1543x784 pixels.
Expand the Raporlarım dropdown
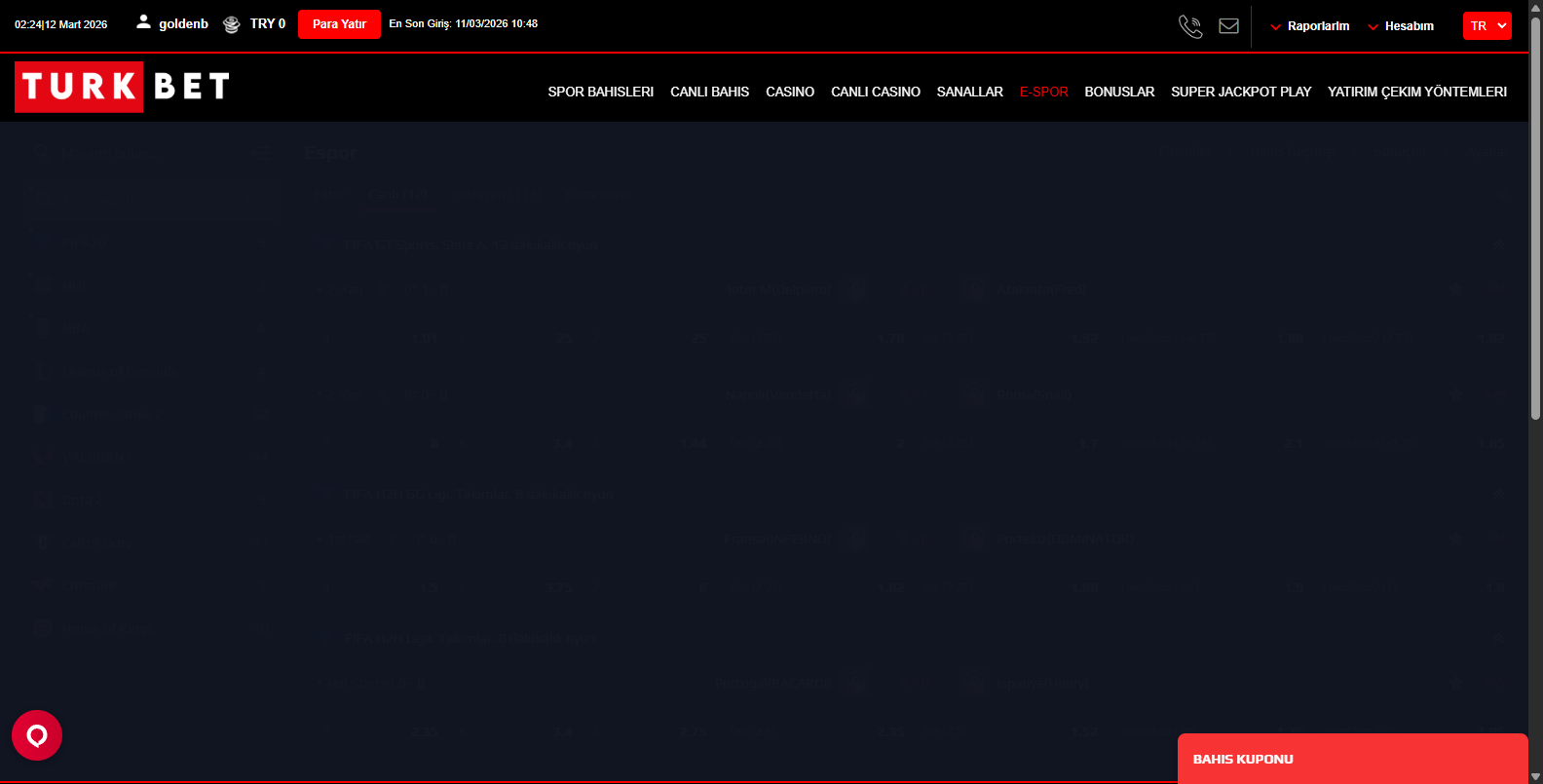[1310, 26]
